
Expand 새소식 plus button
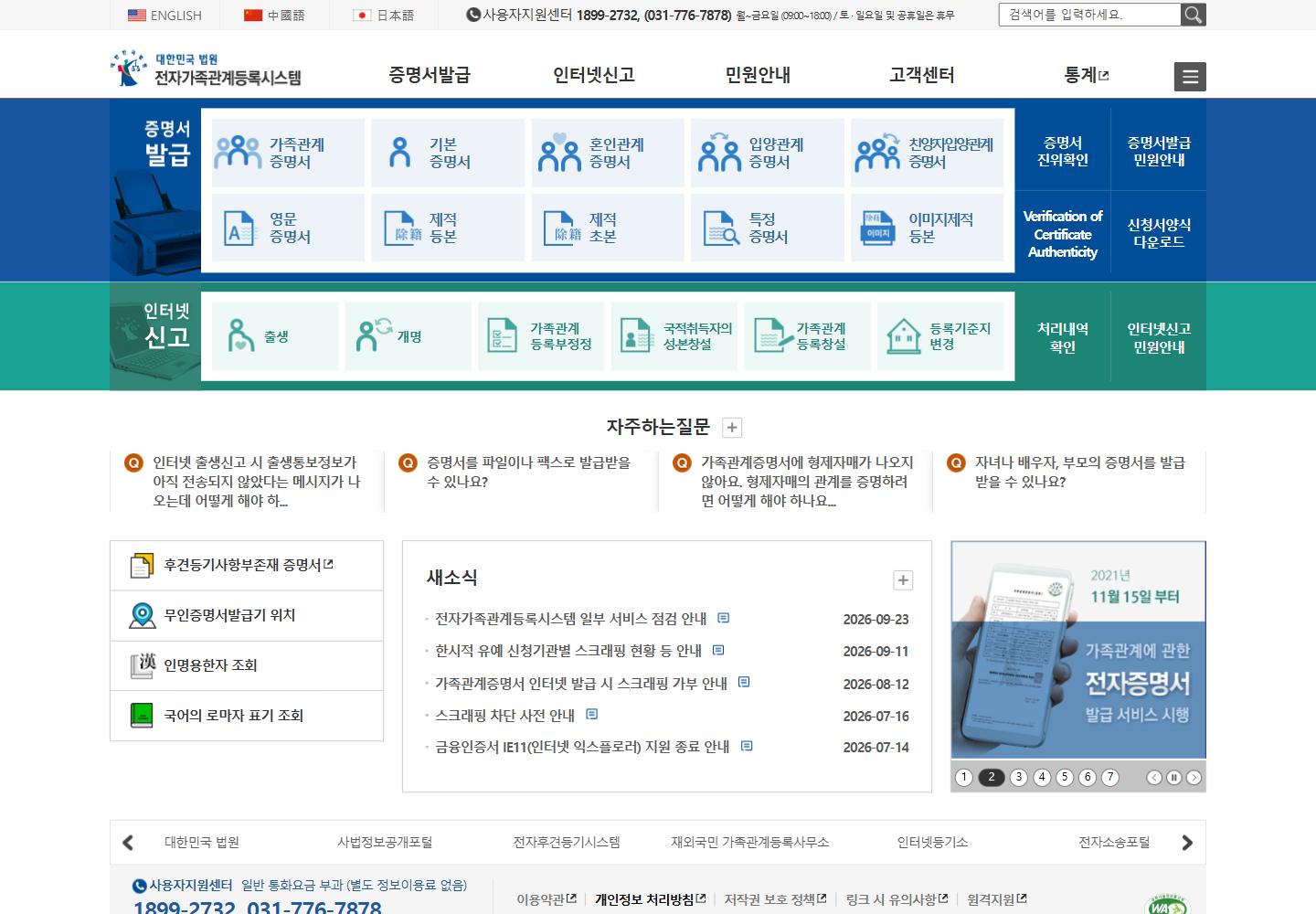(x=903, y=580)
